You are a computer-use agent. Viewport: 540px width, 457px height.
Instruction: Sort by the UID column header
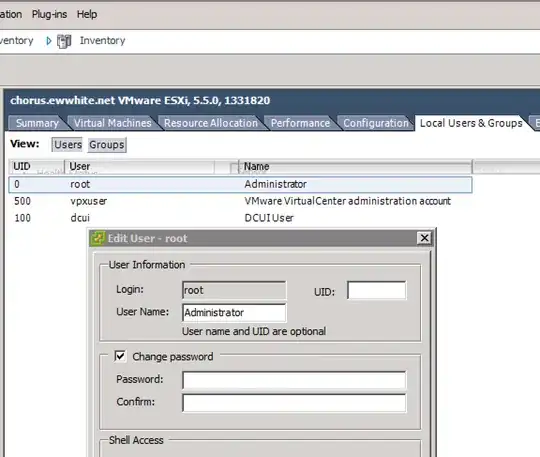37,166
